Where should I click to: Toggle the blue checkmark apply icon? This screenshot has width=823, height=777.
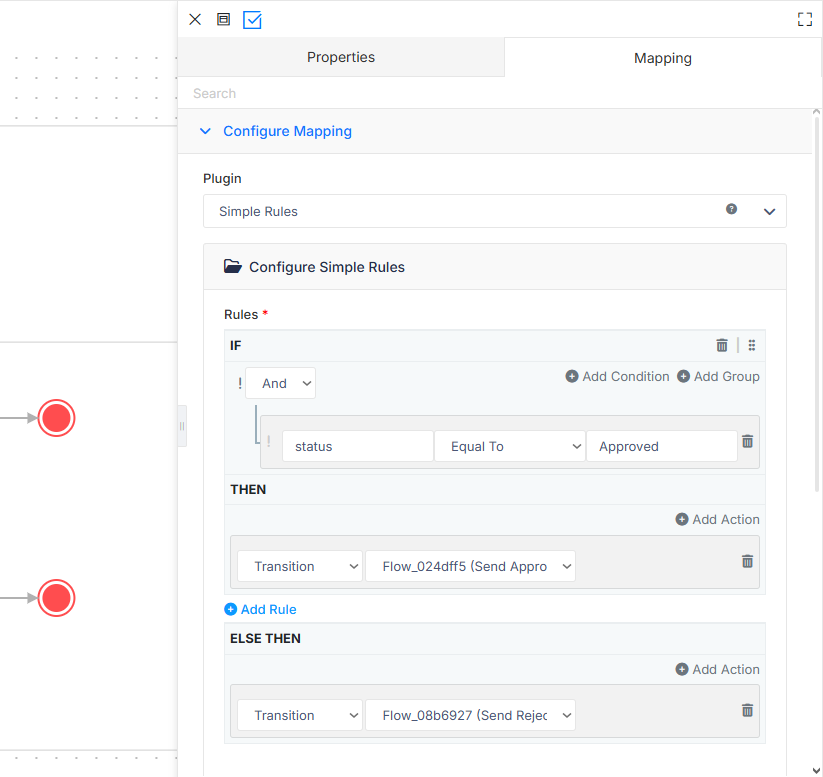point(252,20)
